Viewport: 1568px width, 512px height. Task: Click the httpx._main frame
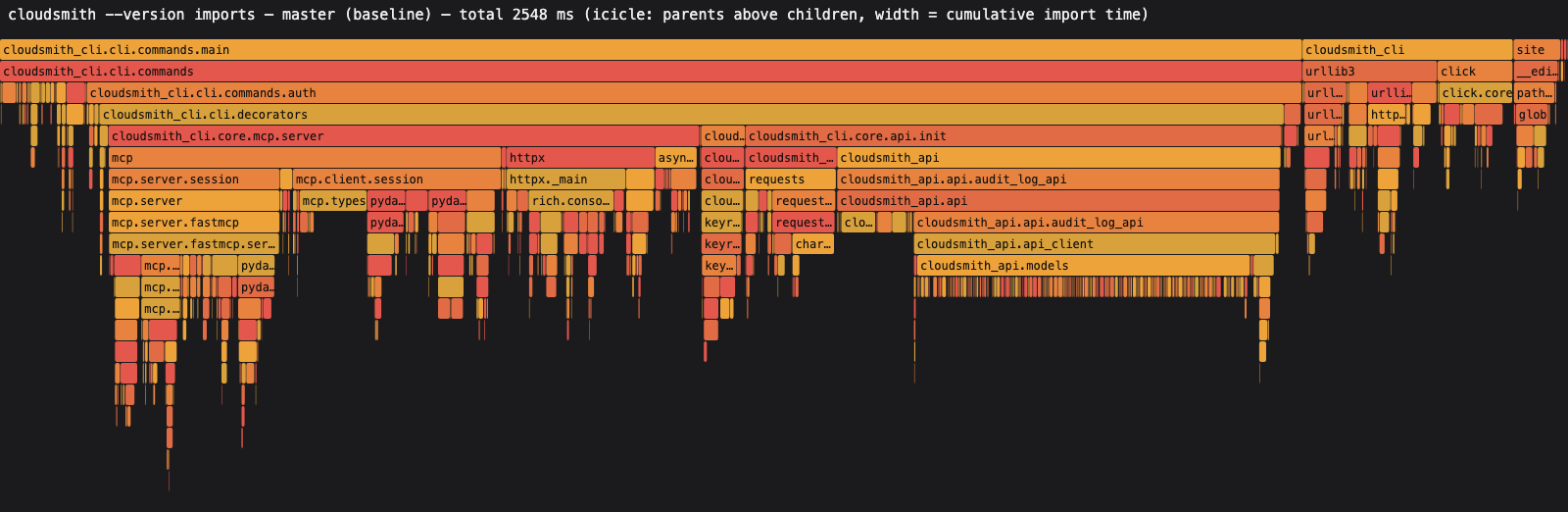[565, 179]
